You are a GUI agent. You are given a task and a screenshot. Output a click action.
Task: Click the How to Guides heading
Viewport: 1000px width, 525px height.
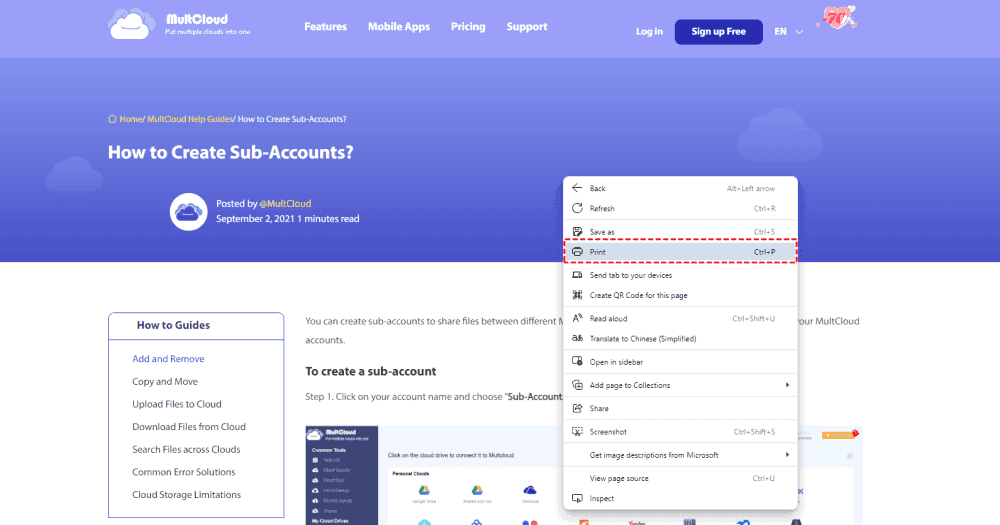(173, 325)
